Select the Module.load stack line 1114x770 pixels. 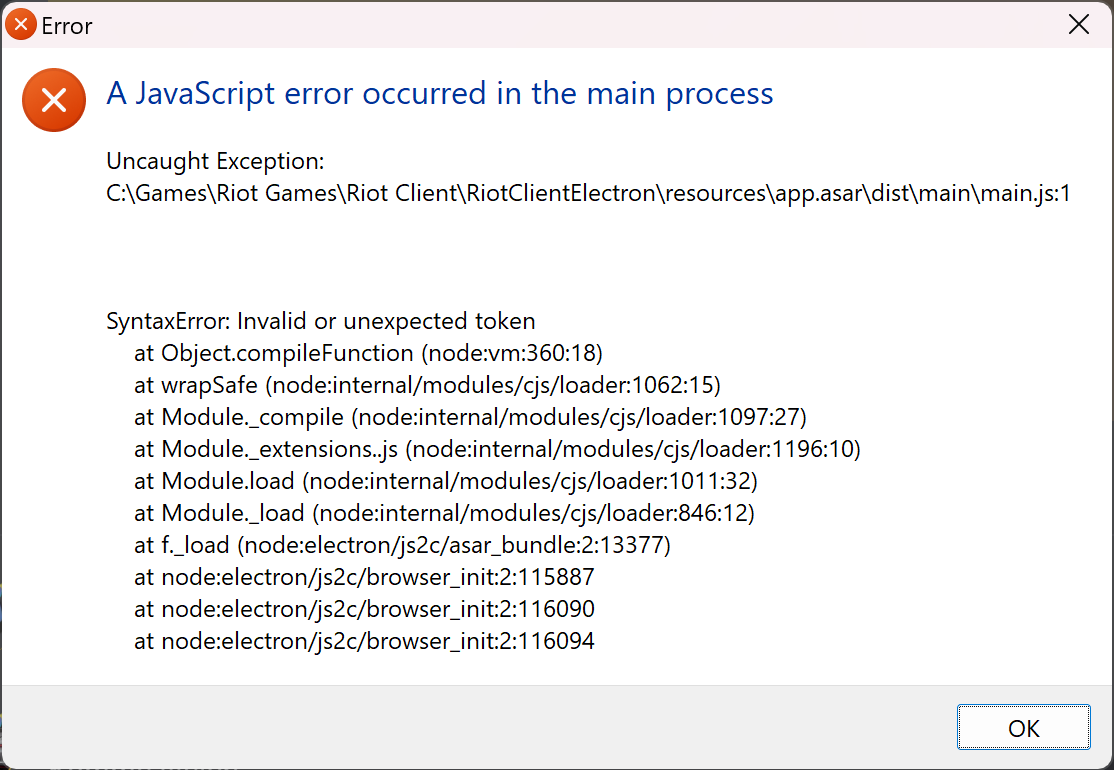(445, 481)
